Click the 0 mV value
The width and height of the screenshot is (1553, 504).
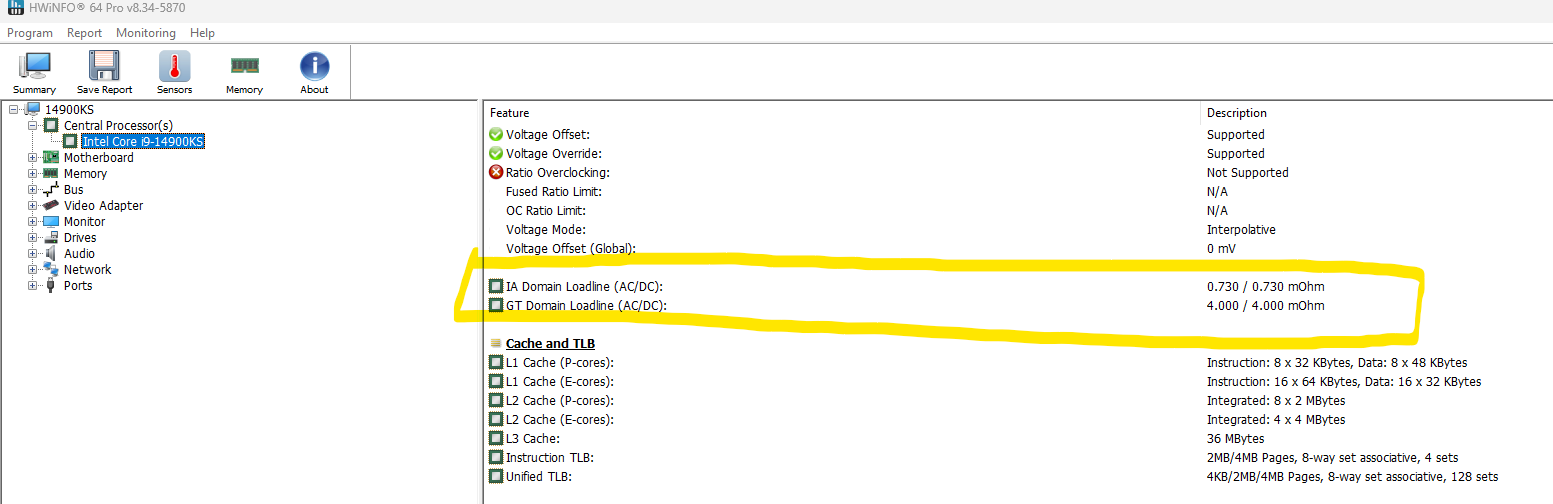coord(1222,248)
